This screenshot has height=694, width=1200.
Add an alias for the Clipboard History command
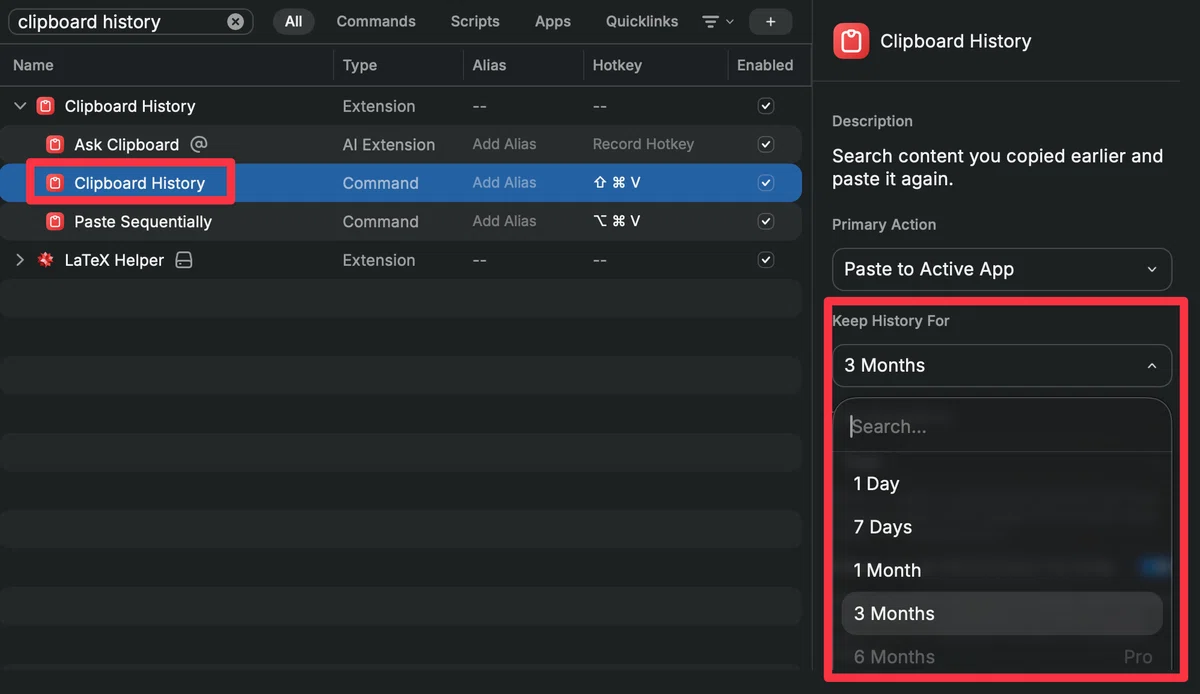pyautogui.click(x=504, y=183)
